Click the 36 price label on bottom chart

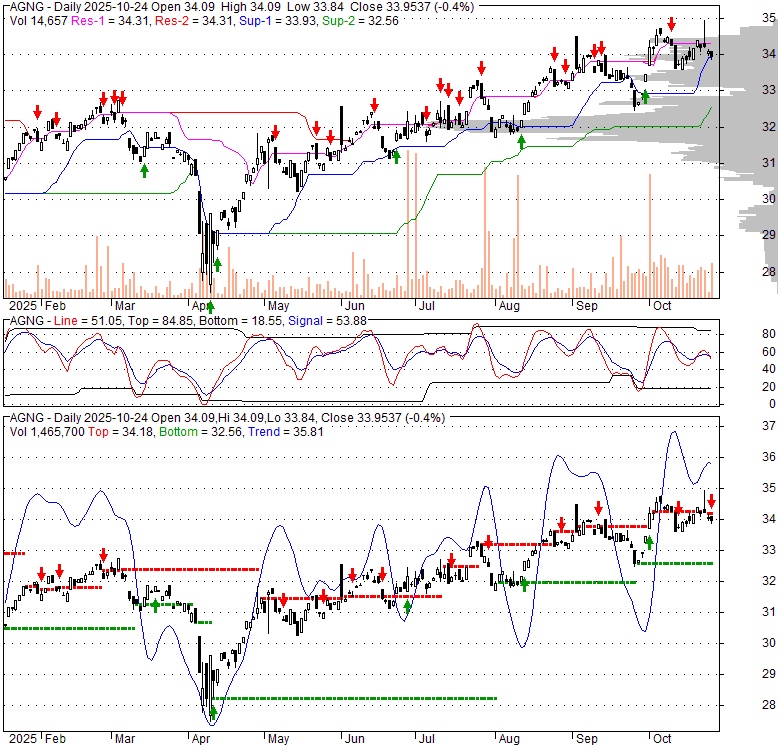tap(769, 457)
